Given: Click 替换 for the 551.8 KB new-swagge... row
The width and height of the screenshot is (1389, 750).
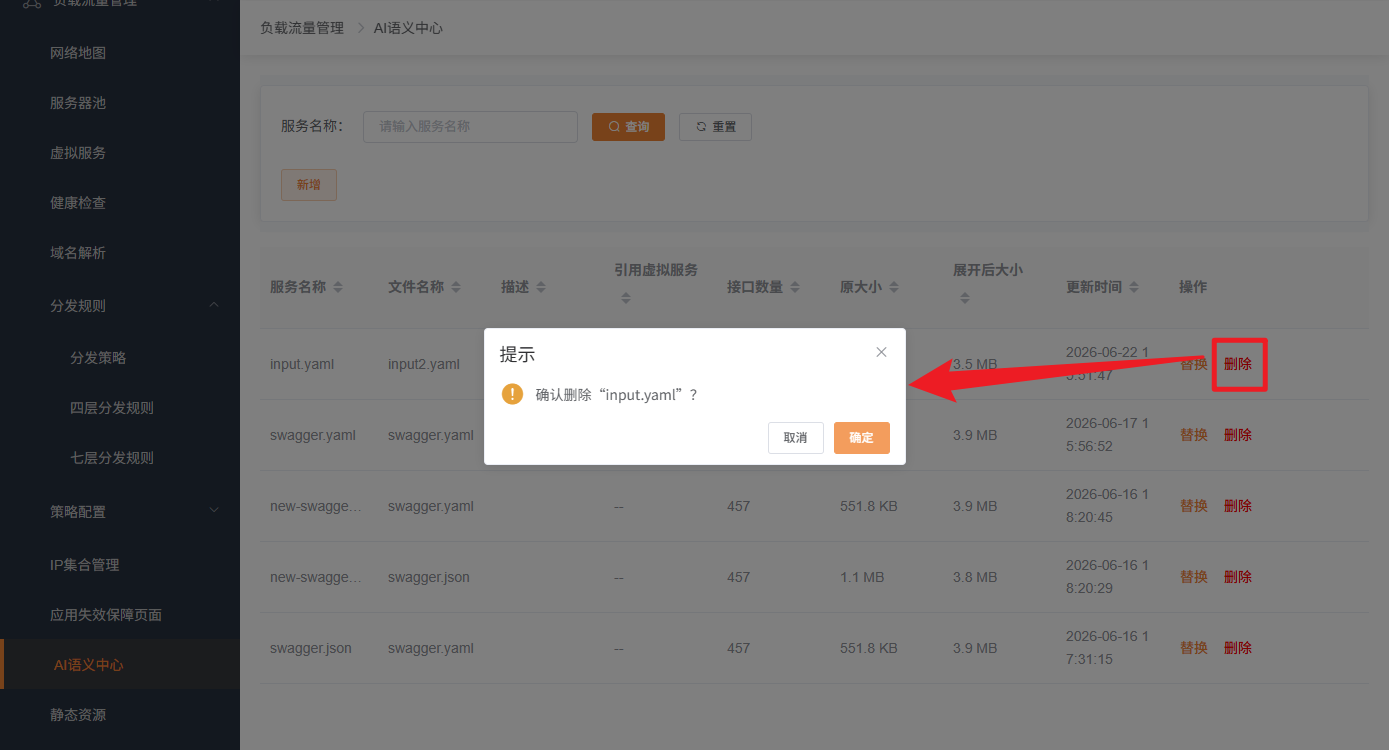Looking at the screenshot, I should 1194,506.
